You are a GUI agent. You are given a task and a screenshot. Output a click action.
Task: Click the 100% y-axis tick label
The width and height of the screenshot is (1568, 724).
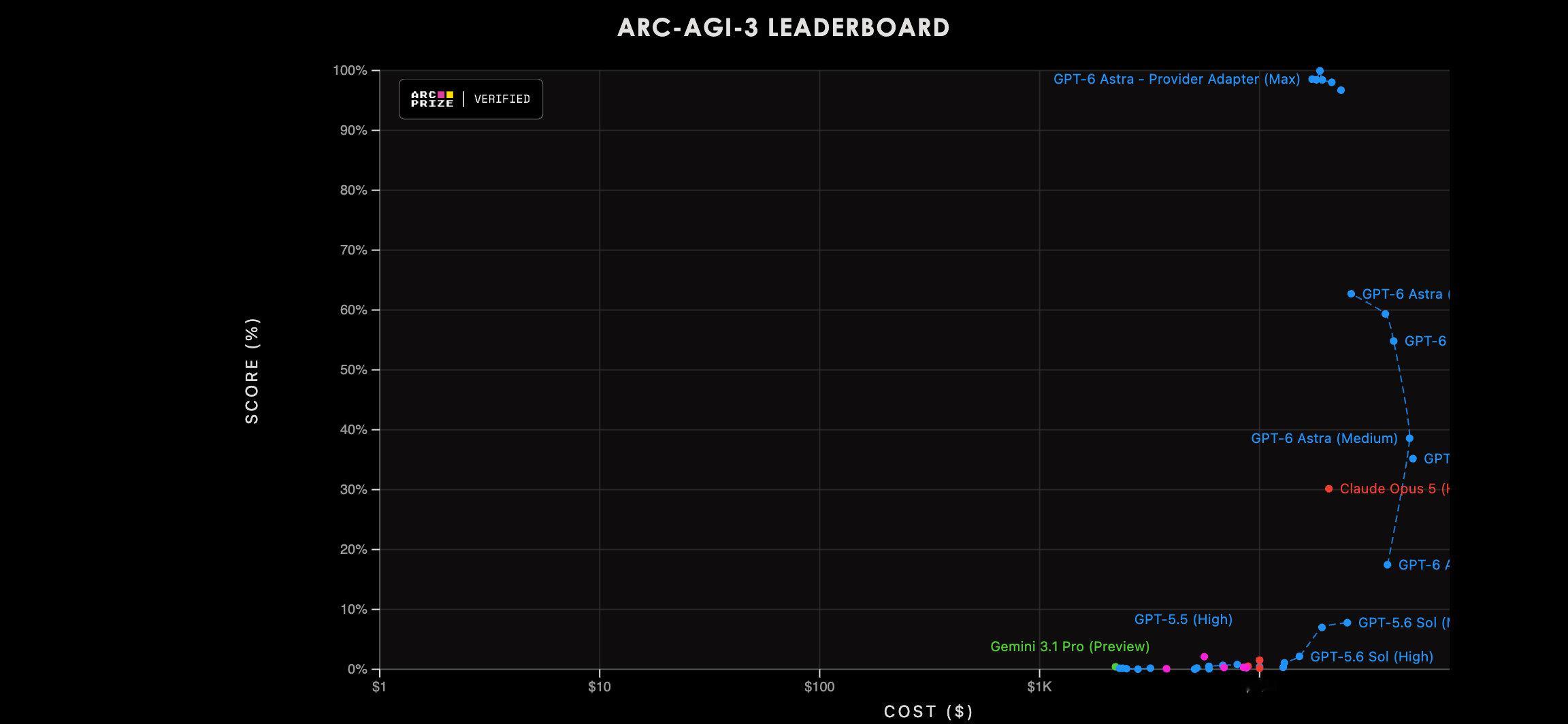(x=350, y=71)
